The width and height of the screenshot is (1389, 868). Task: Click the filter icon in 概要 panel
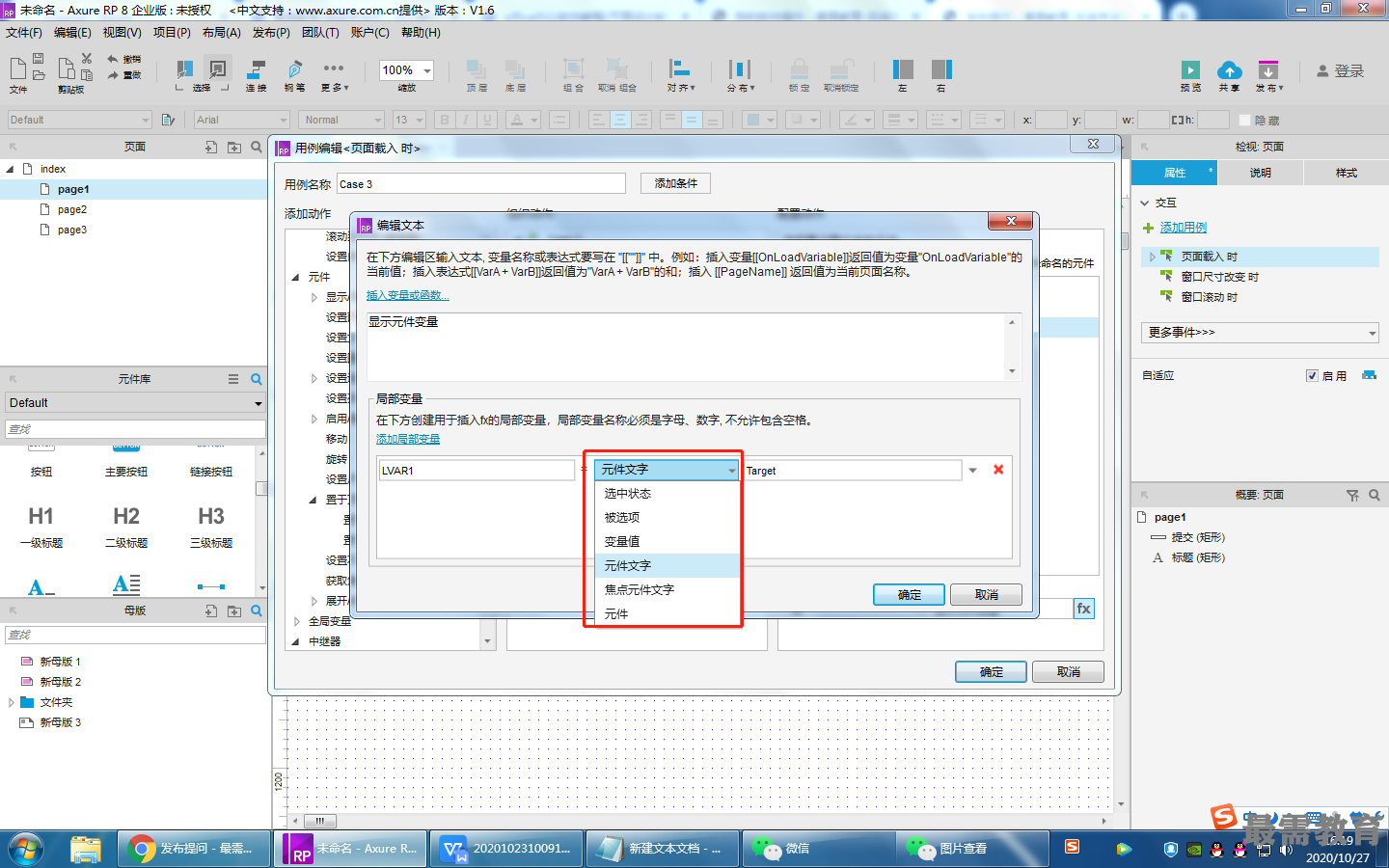pyautogui.click(x=1352, y=495)
